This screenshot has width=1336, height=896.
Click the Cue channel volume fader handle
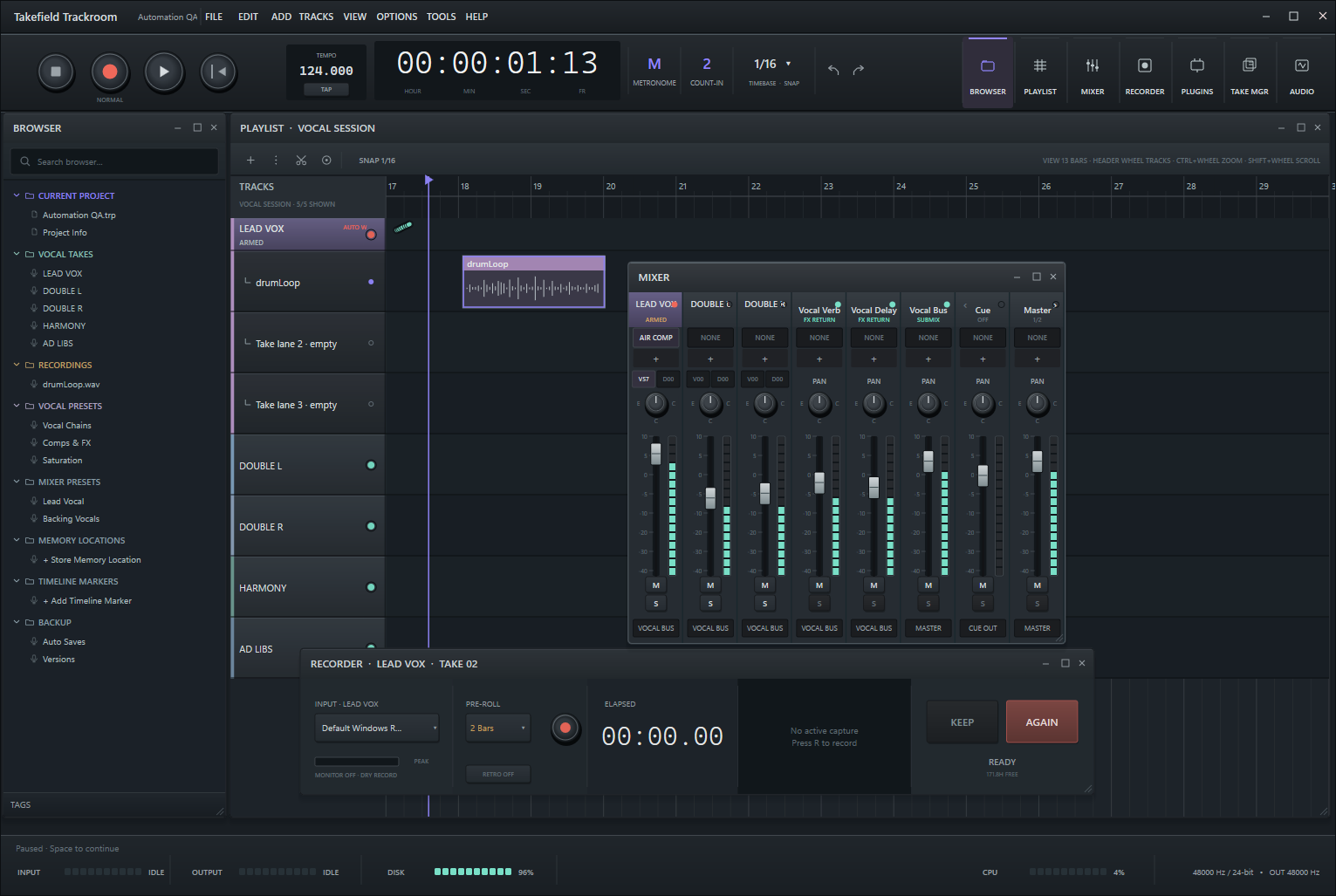point(983,475)
